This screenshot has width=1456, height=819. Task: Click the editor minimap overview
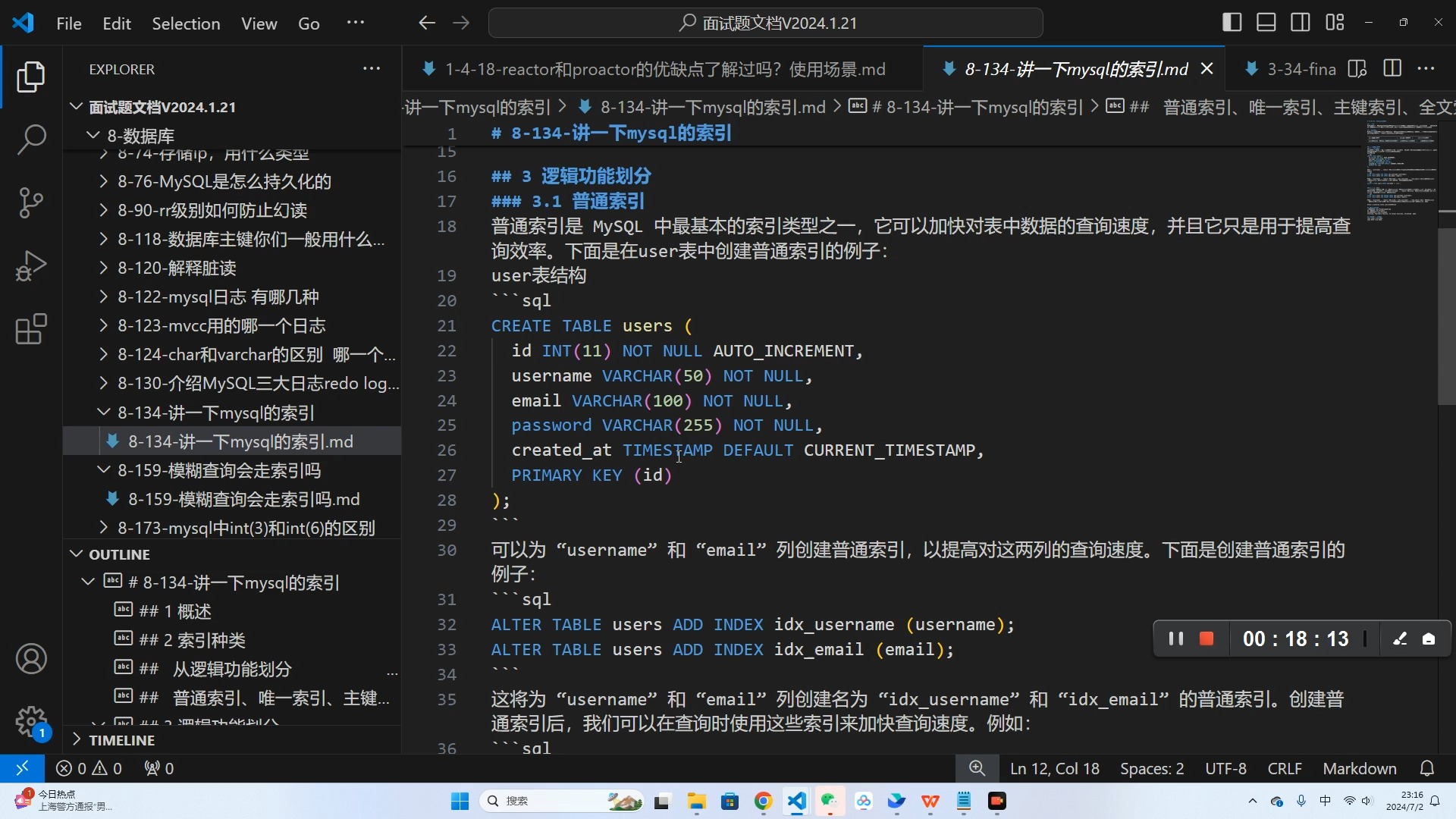click(x=1401, y=171)
